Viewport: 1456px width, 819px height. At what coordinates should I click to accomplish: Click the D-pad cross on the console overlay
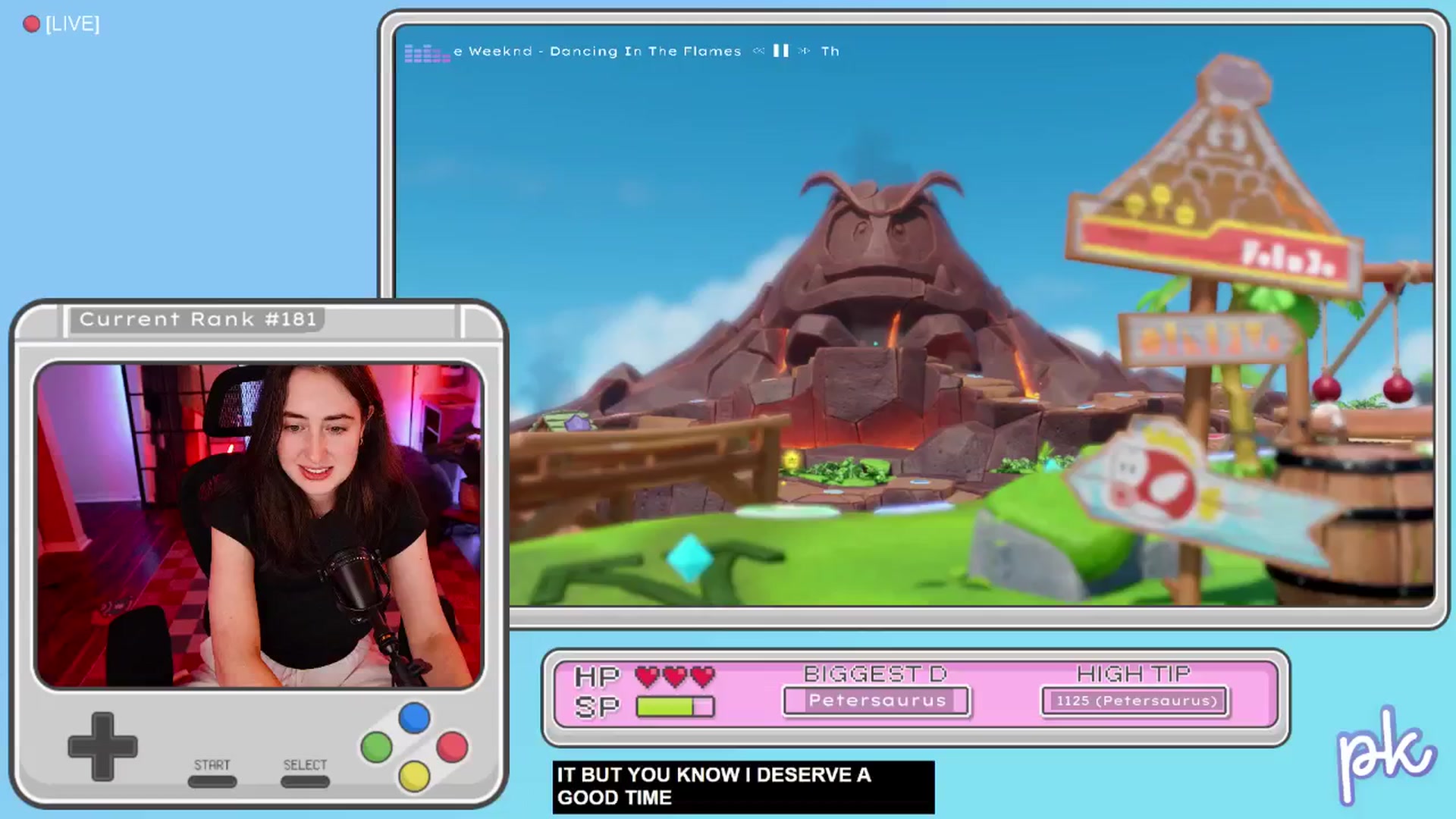pyautogui.click(x=102, y=747)
